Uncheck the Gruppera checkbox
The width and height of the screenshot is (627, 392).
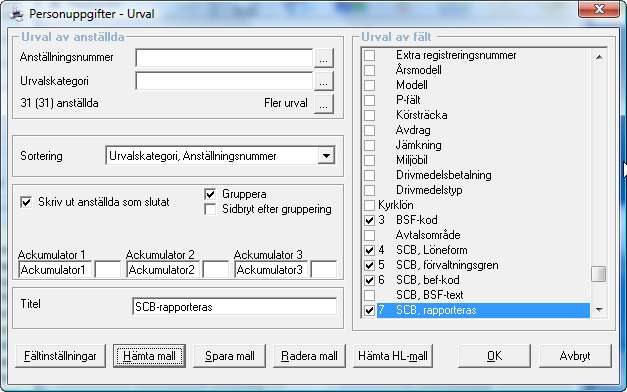210,194
